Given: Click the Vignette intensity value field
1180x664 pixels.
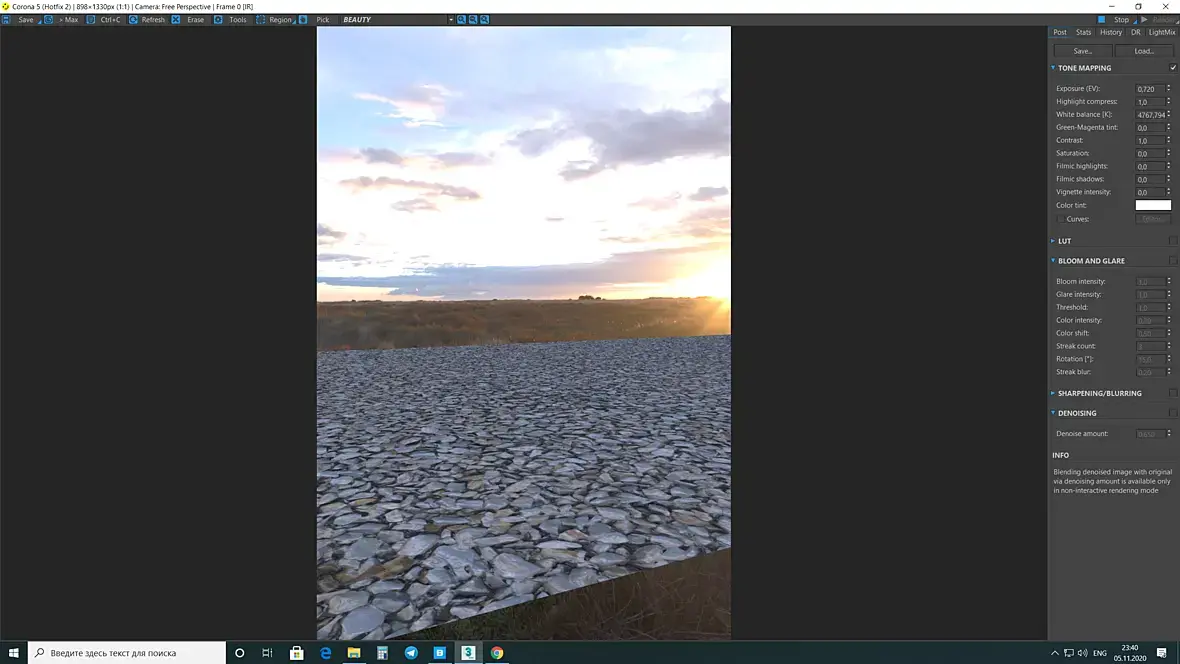Looking at the screenshot, I should click(x=1150, y=192).
